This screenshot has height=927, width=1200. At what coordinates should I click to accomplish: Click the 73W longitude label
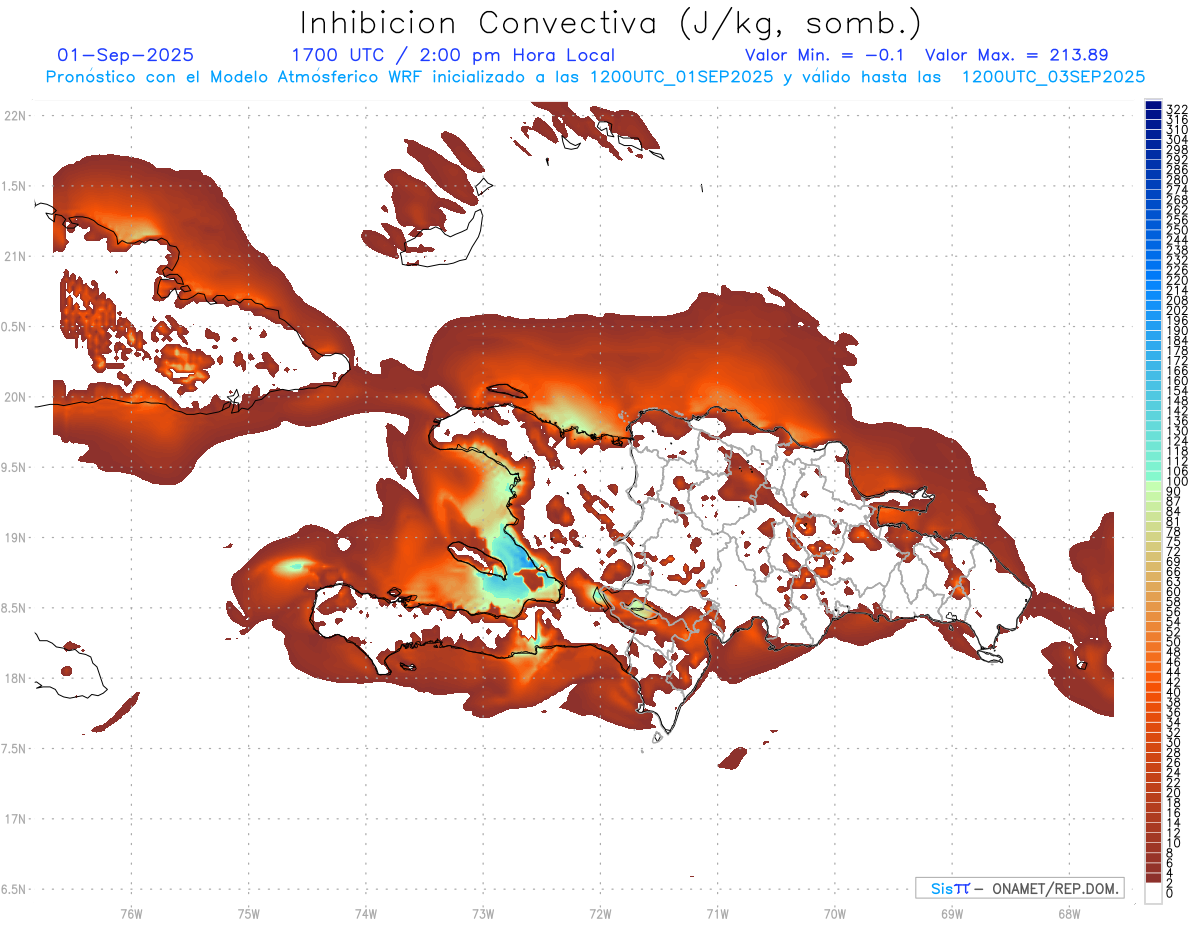point(483,913)
